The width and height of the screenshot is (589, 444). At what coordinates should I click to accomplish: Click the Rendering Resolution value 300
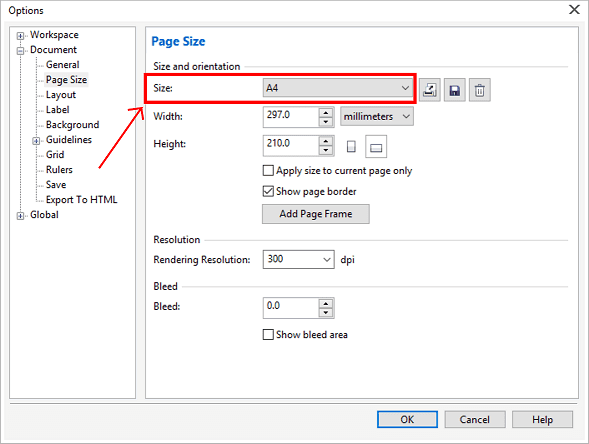[x=292, y=260]
